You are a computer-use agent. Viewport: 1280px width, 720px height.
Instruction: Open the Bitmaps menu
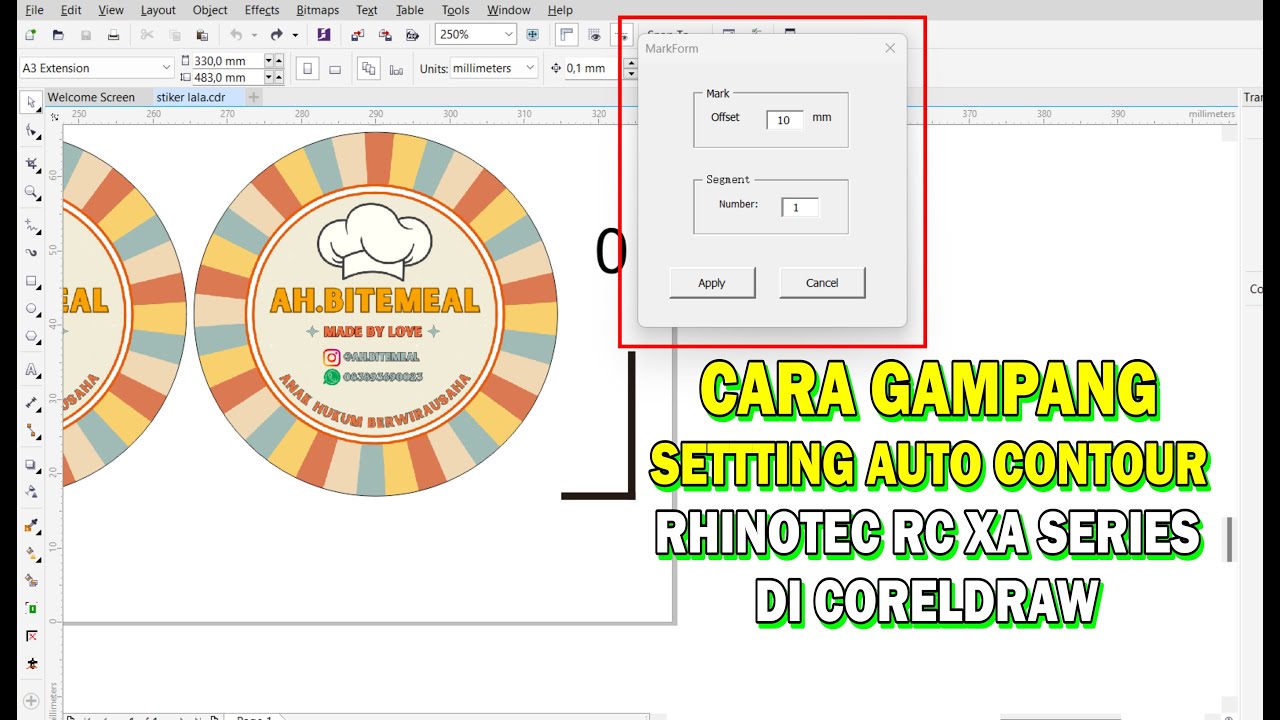318,10
